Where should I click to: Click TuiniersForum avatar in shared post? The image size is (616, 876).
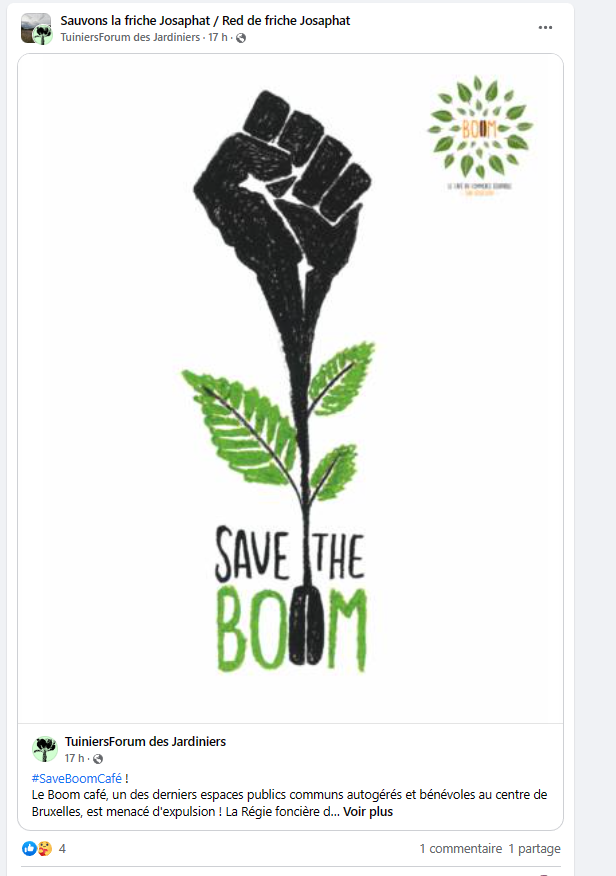pyautogui.click(x=45, y=749)
